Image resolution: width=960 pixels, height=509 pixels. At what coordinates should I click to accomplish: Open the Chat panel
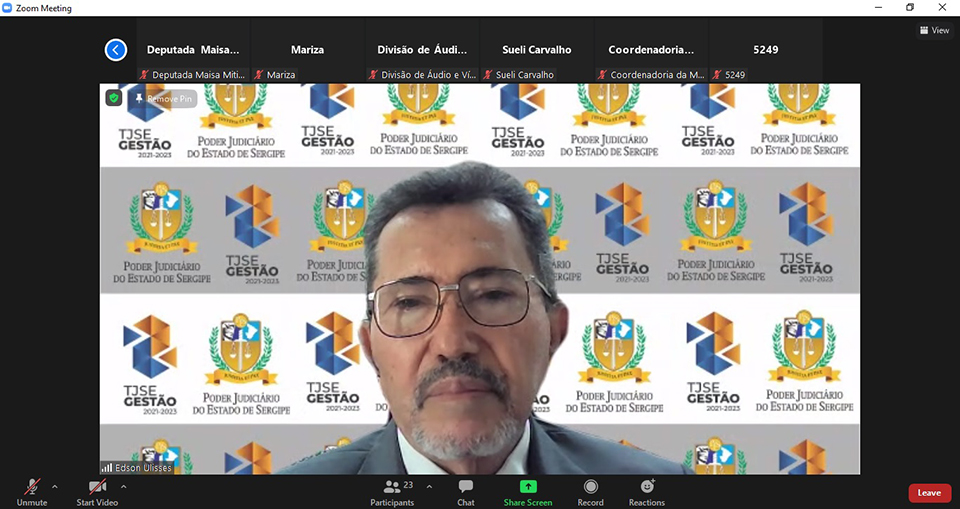coord(465,489)
